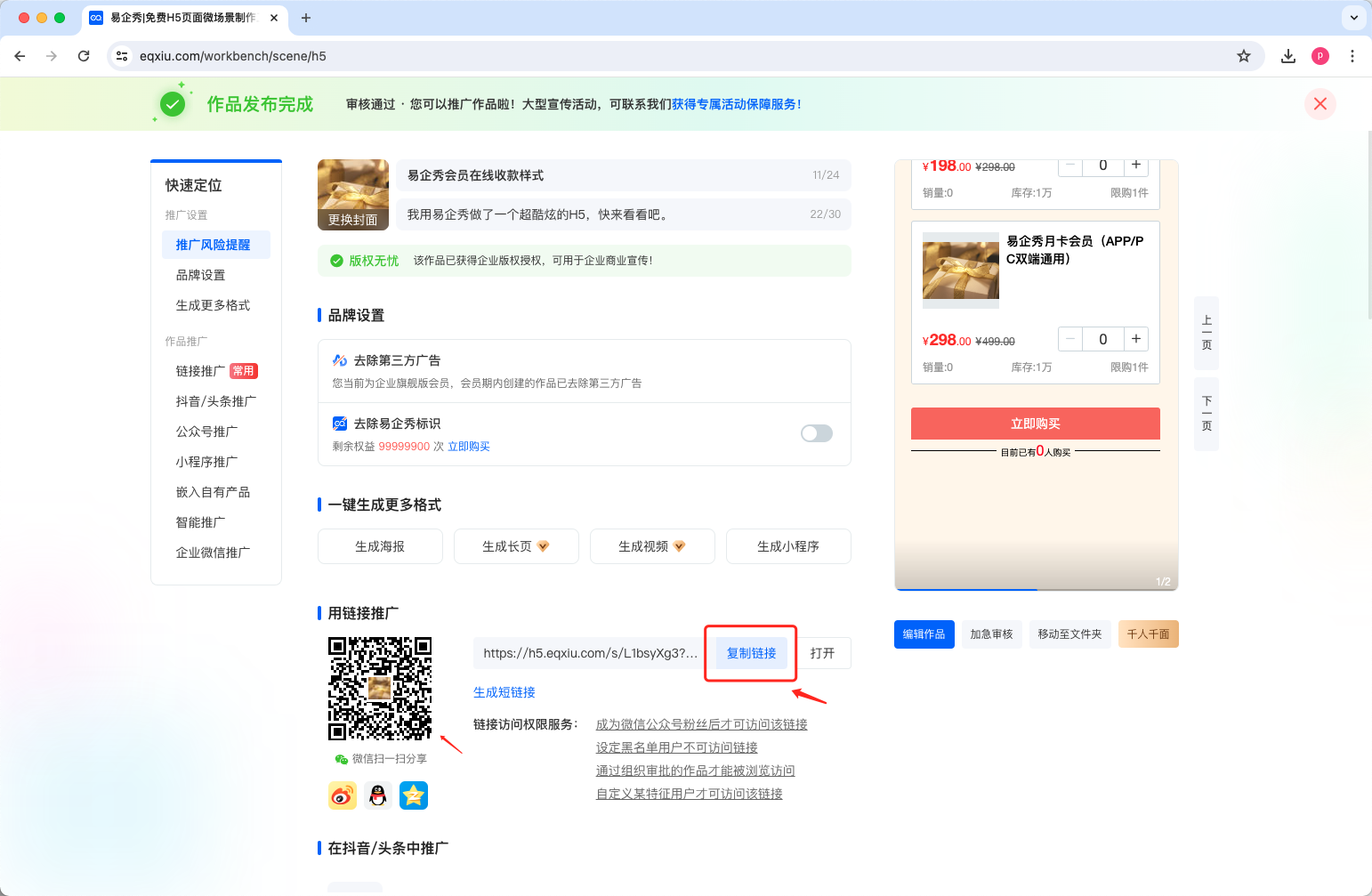Viewport: 1372px width, 896px height.
Task: Toggle remove Eqxiu branding switch
Action: (x=816, y=433)
